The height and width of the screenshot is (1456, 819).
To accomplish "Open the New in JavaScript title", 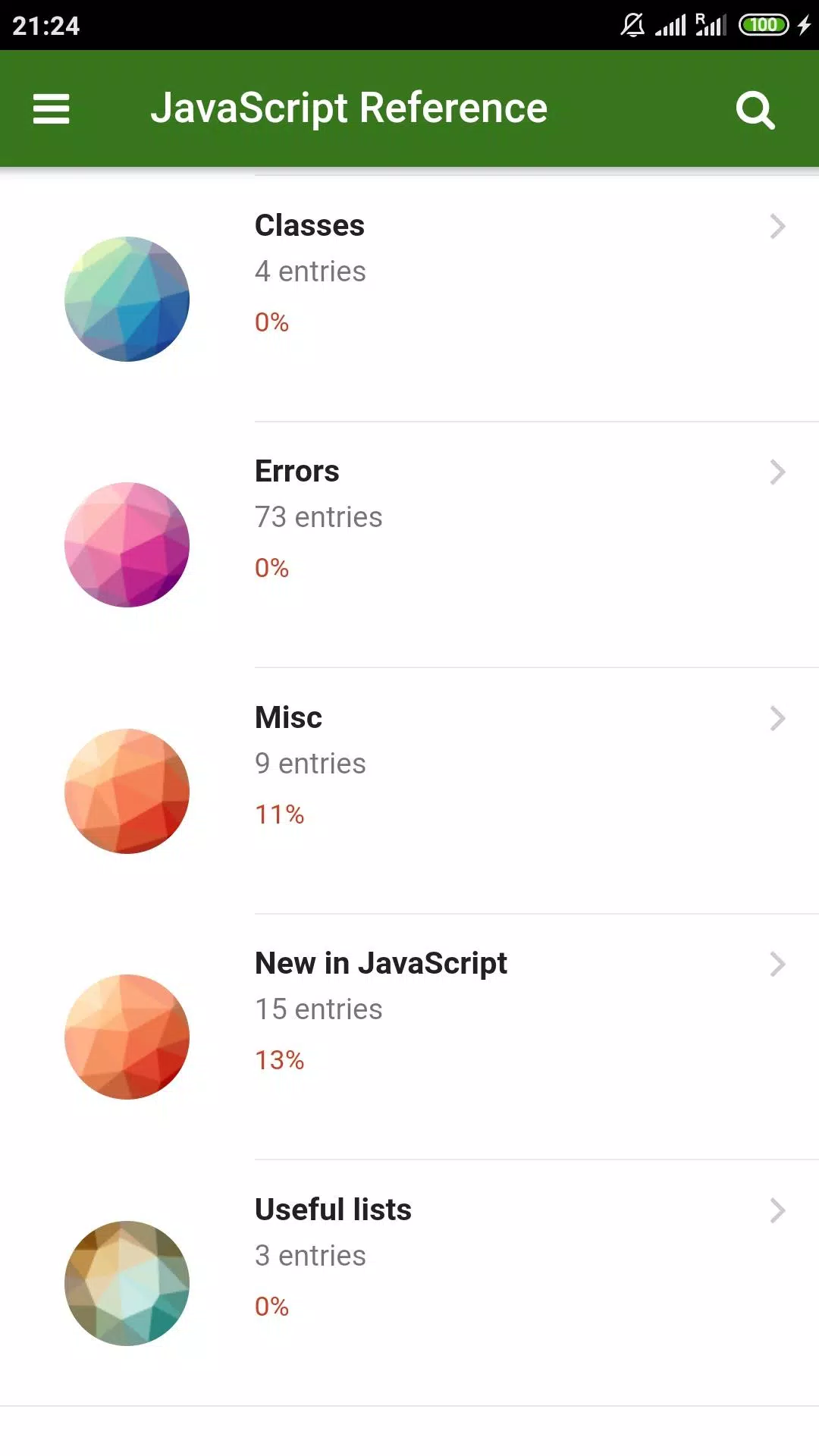I will pyautogui.click(x=381, y=964).
